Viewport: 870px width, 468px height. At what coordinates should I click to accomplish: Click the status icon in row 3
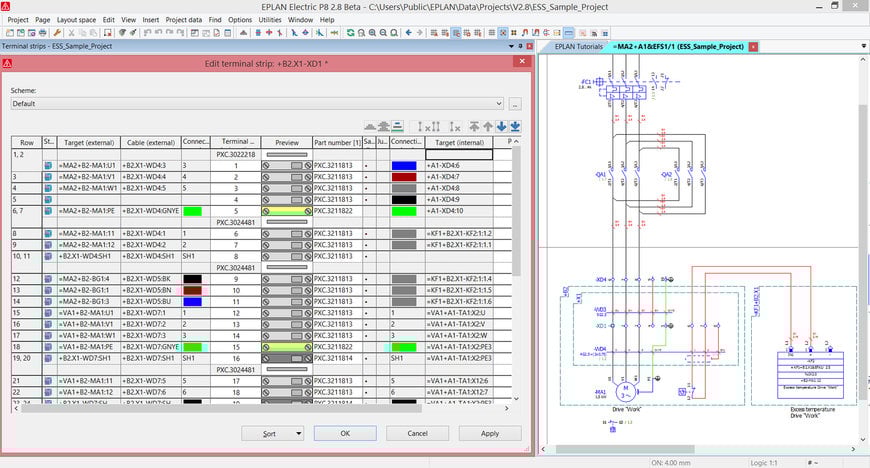pyautogui.click(x=48, y=176)
